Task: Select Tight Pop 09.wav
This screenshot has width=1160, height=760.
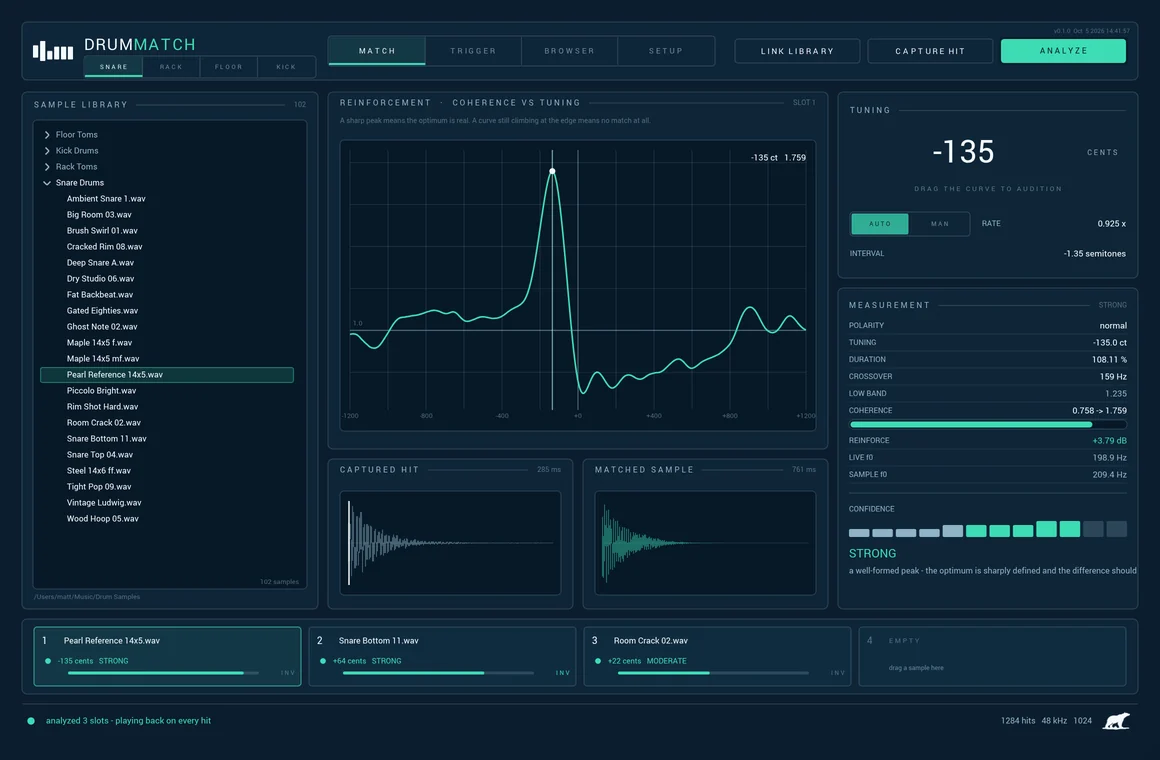Action: (x=166, y=487)
